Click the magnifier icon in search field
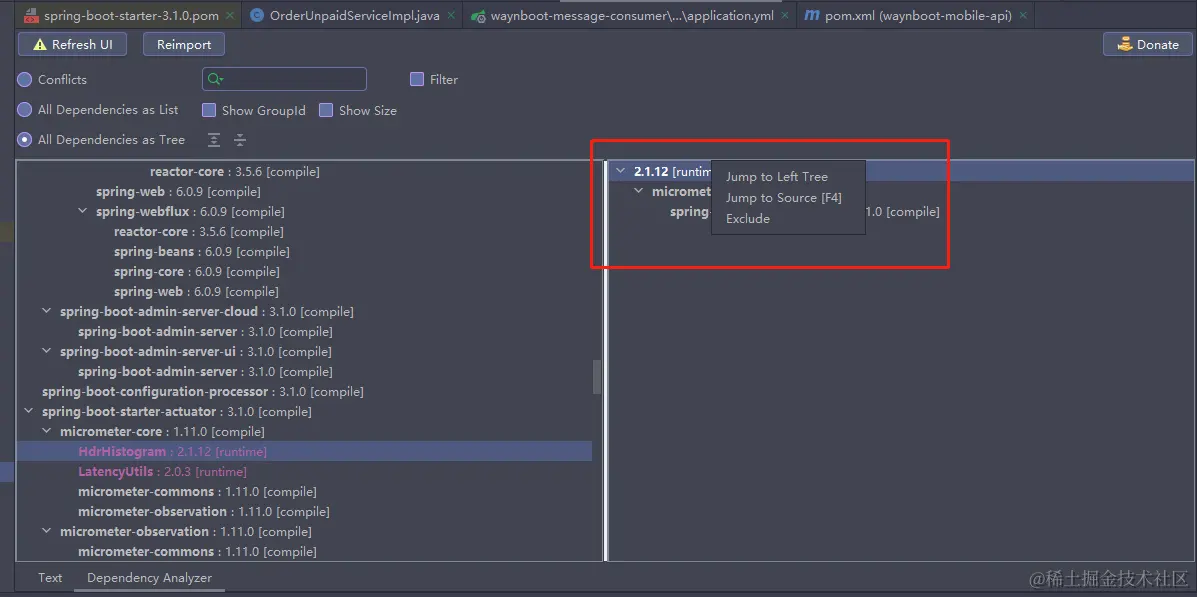Image resolution: width=1197 pixels, height=597 pixels. [215, 79]
